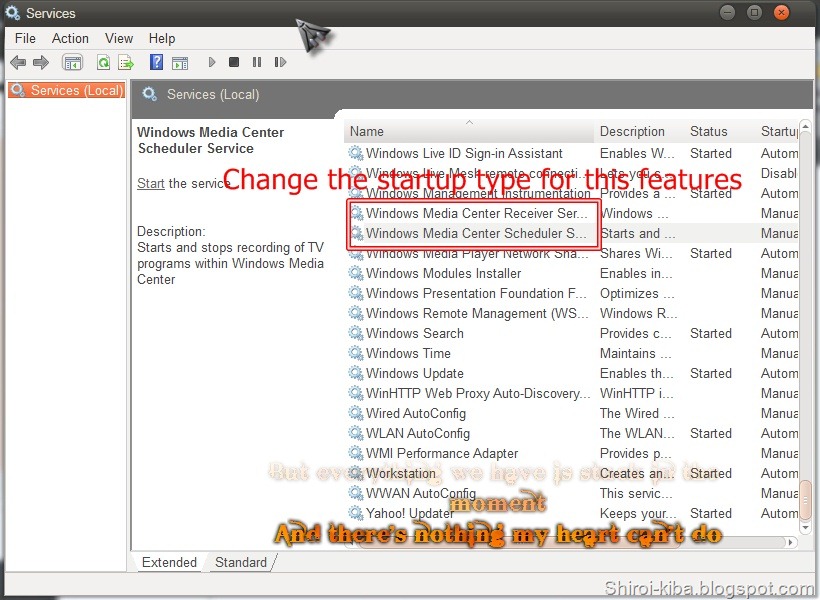
Task: Select Windows Live ID Sign-in Assistant row
Action: tap(573, 153)
